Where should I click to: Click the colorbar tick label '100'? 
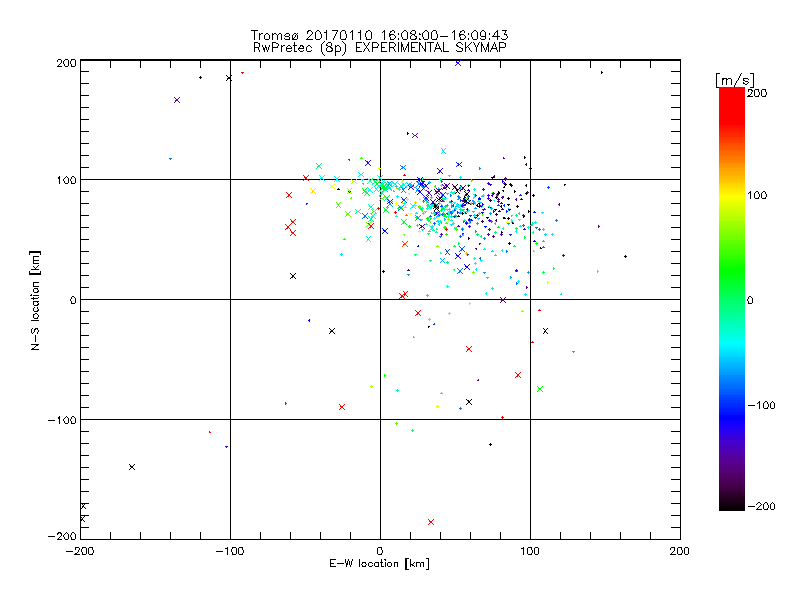coord(757,195)
